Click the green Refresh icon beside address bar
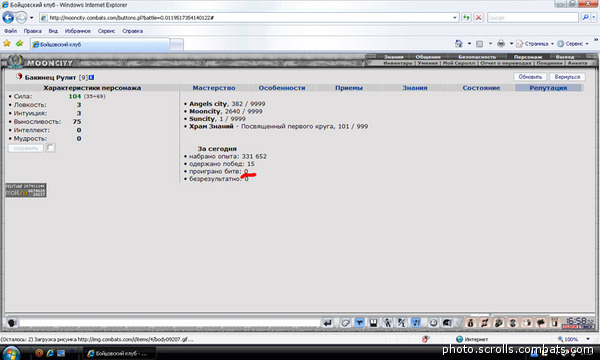Screen dimensions: 600x360 click(466, 18)
